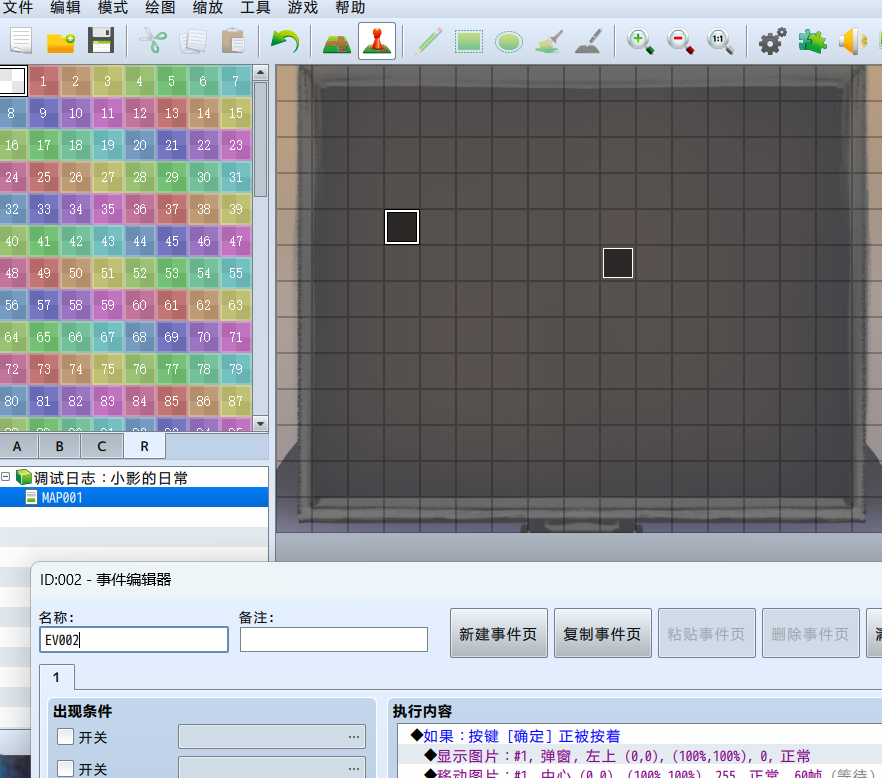
Task: Switch to Map editing mode icon
Action: pos(337,41)
